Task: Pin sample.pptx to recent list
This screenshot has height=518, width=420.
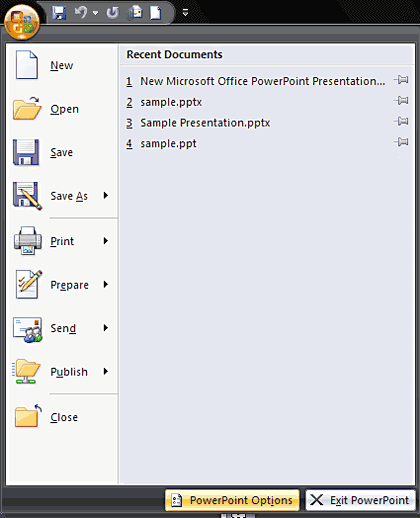Action: [401, 100]
